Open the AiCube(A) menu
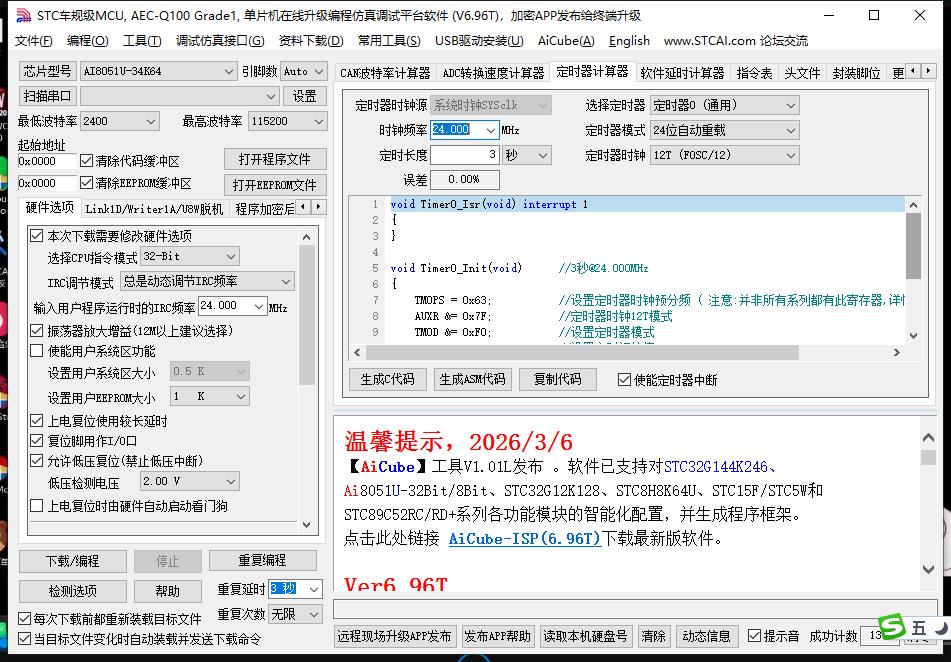This screenshot has width=951, height=662. [x=565, y=41]
